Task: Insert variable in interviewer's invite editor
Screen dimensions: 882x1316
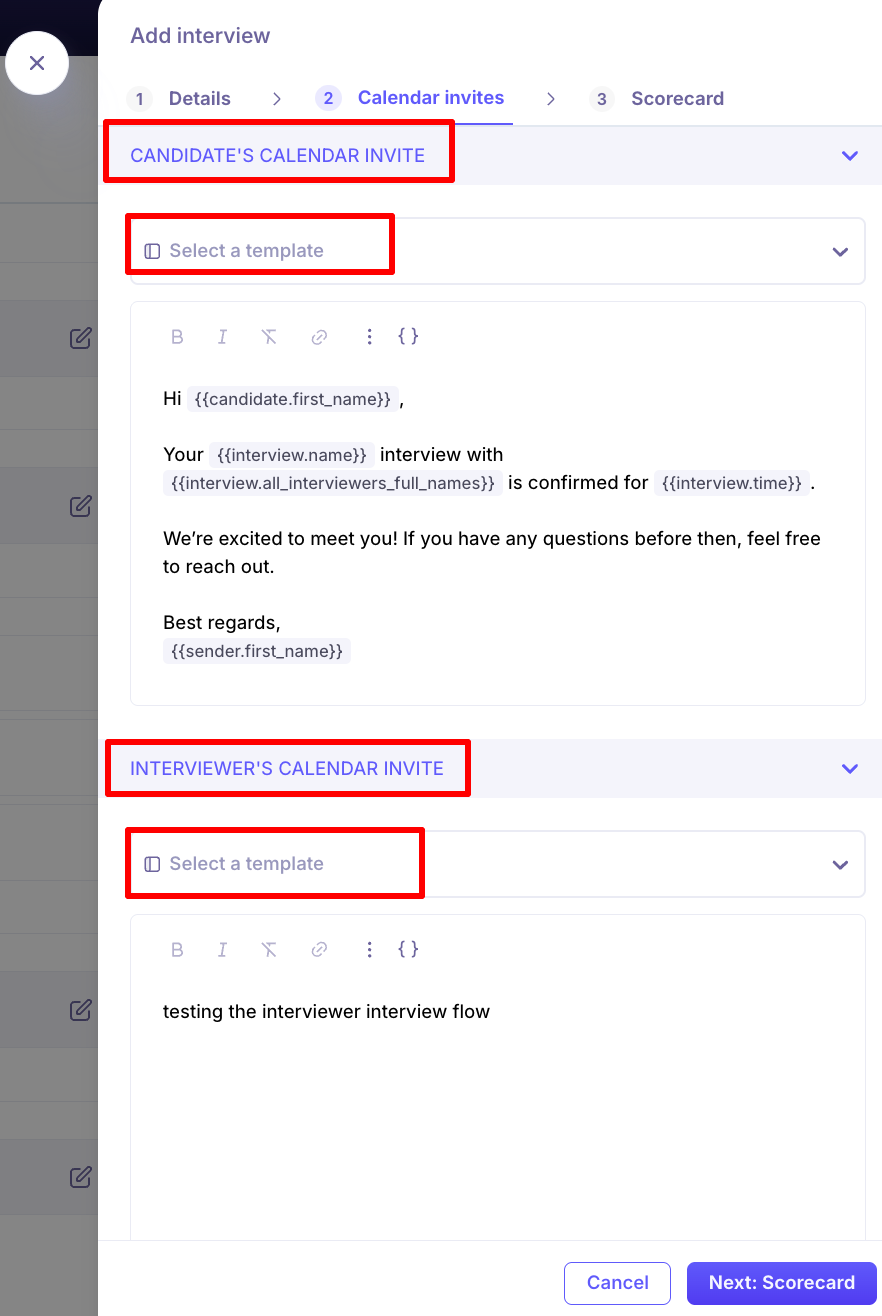Action: [408, 950]
